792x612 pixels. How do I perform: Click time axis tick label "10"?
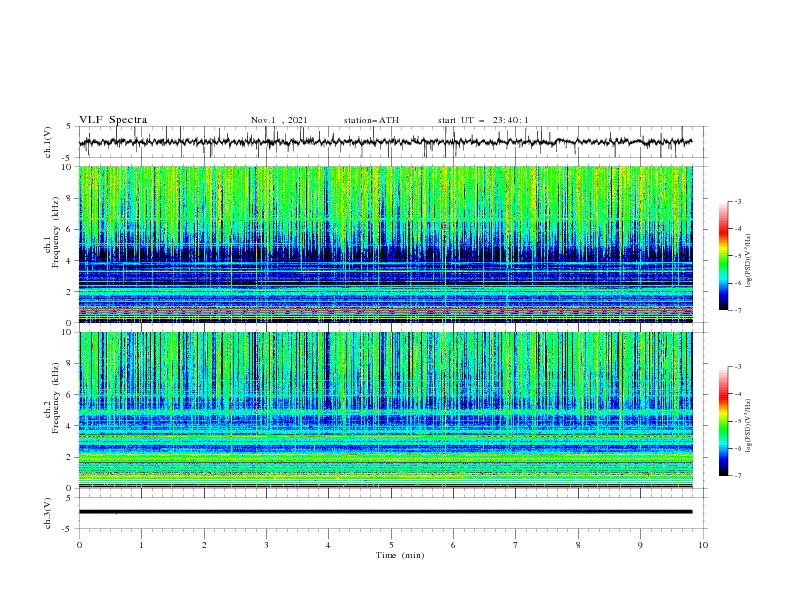pyautogui.click(x=703, y=545)
